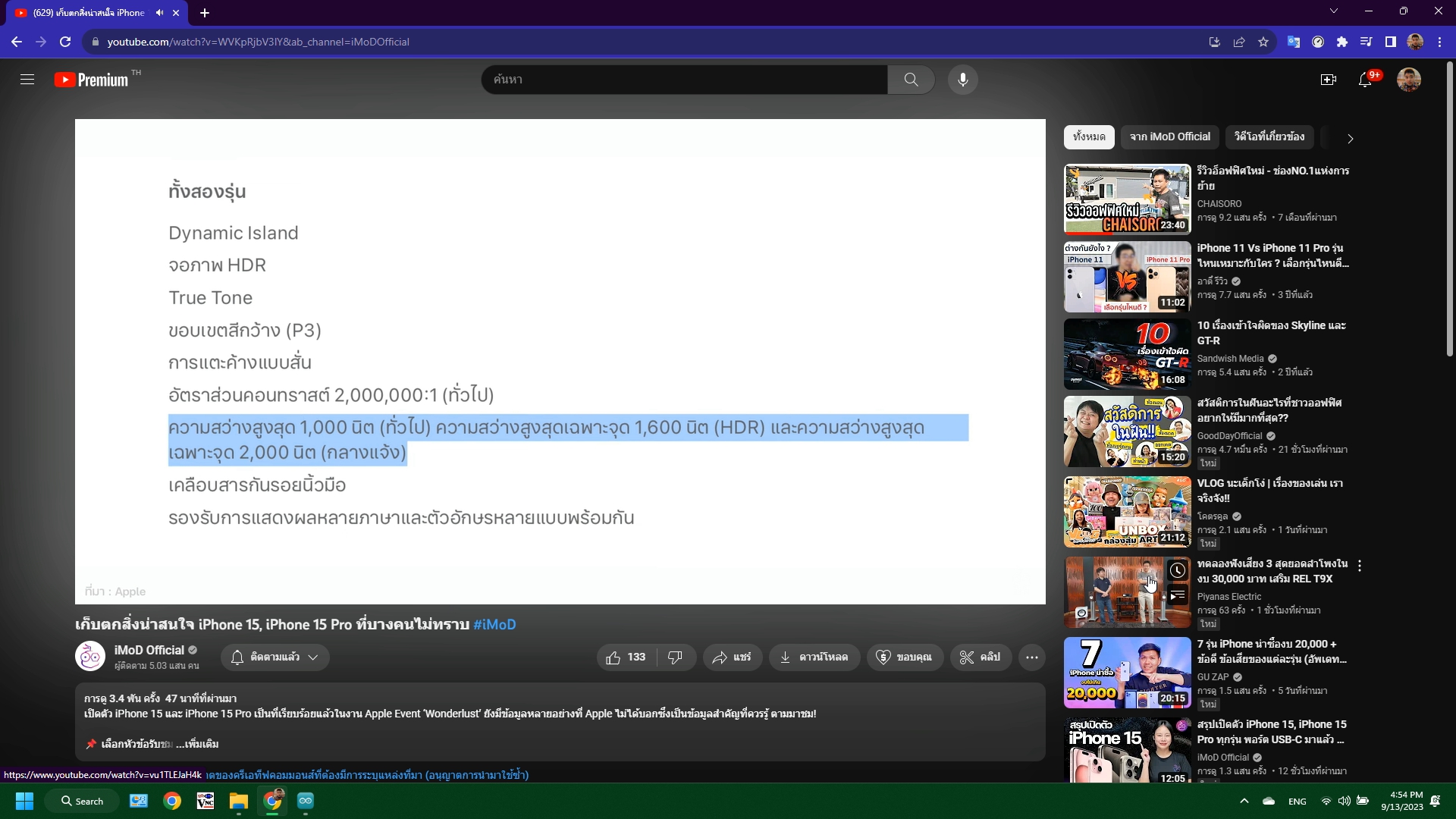Viewport: 1456px width, 819px height.
Task: Show more filter chips with arrow
Action: coord(1350,139)
